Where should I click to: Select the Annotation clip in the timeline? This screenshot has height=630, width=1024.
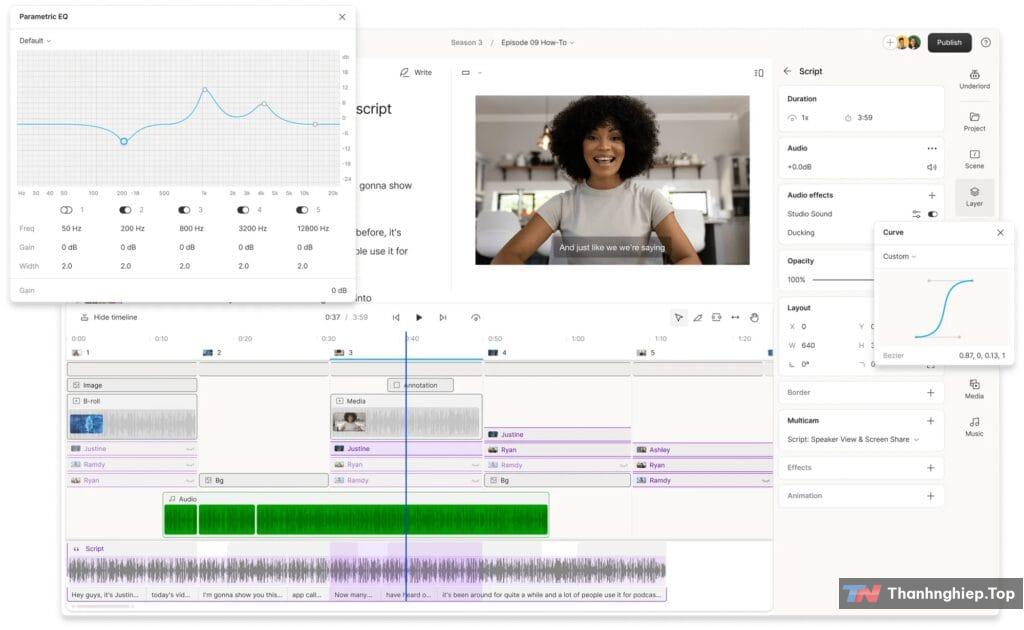(x=420, y=385)
